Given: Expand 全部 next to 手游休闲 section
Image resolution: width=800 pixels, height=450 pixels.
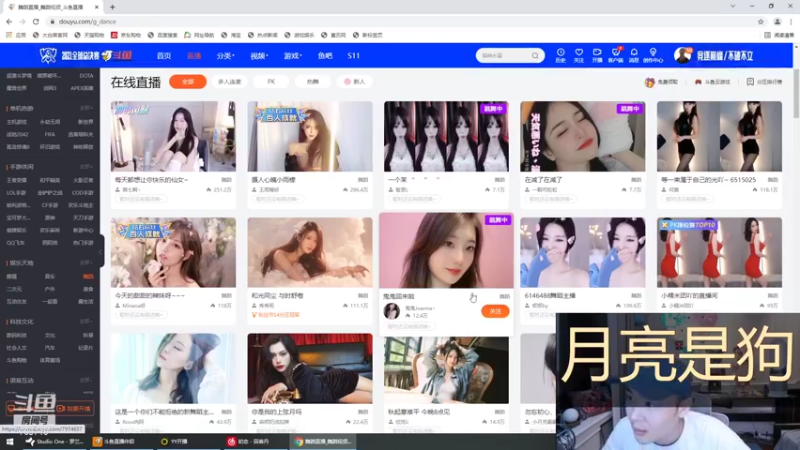Looking at the screenshot, I should click(x=86, y=167).
